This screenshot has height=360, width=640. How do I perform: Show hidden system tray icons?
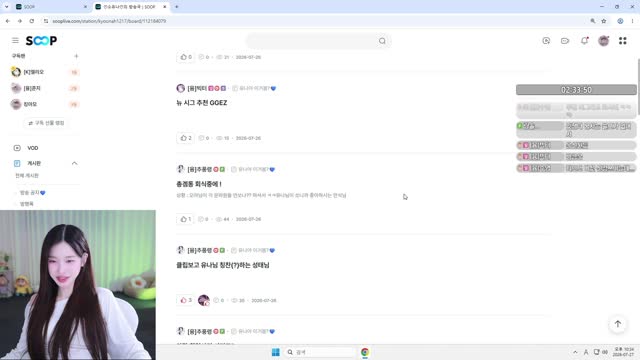point(575,352)
